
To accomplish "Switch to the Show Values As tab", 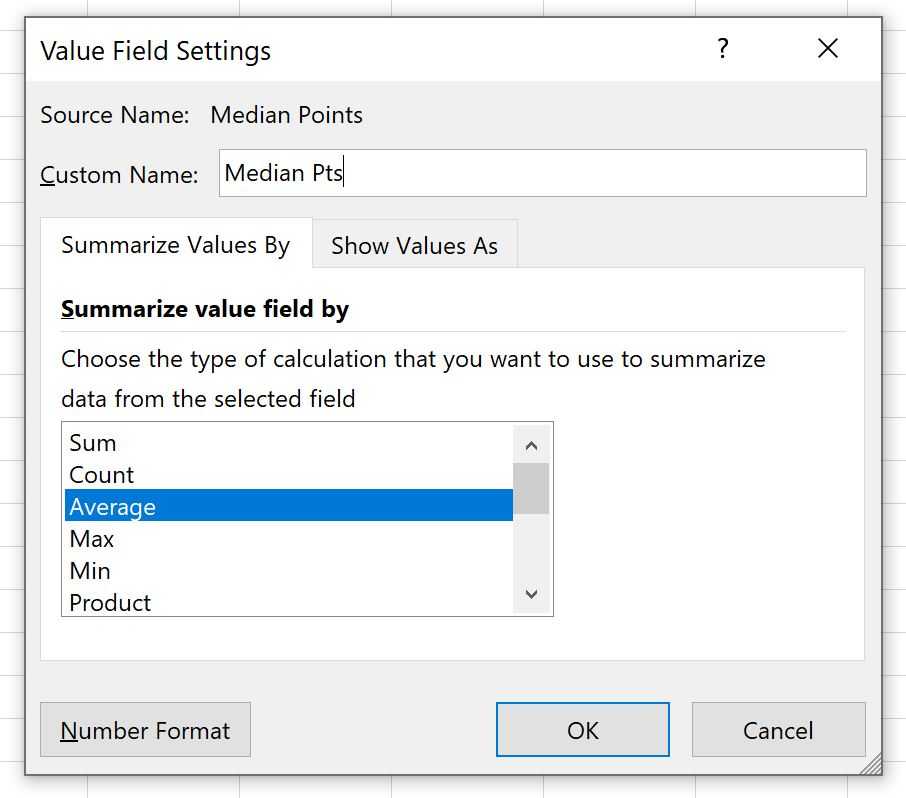I will [x=414, y=245].
